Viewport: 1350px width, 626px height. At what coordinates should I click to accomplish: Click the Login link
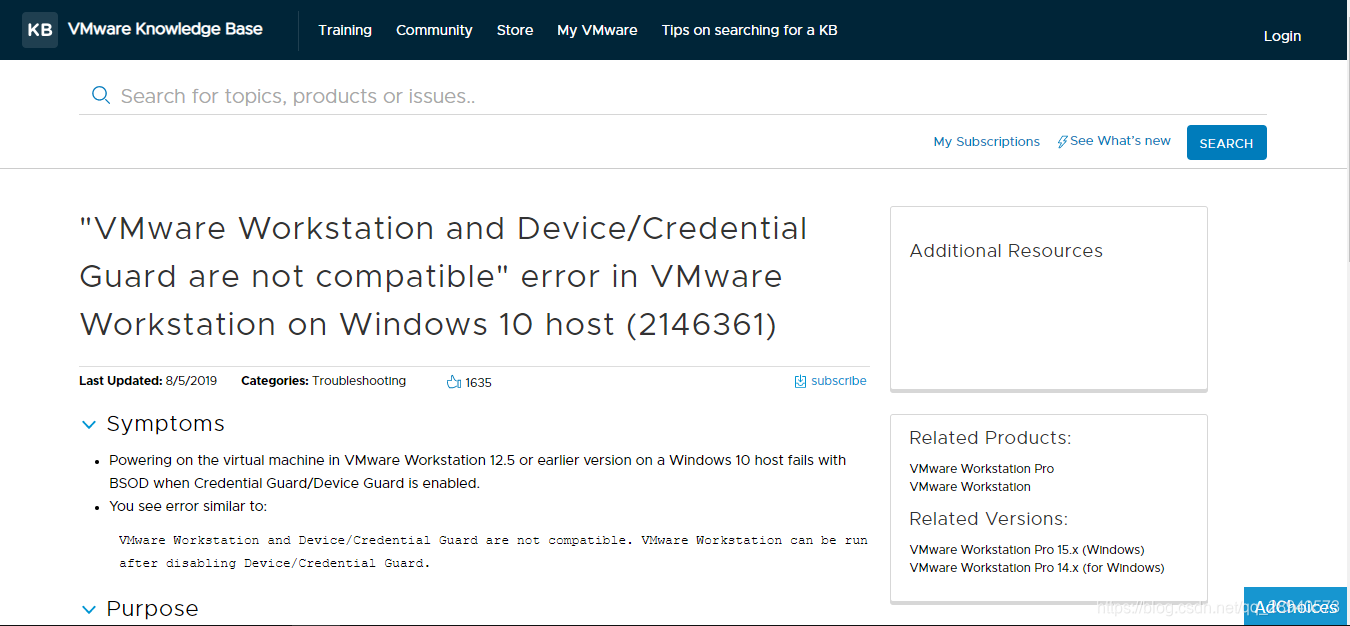(1282, 36)
